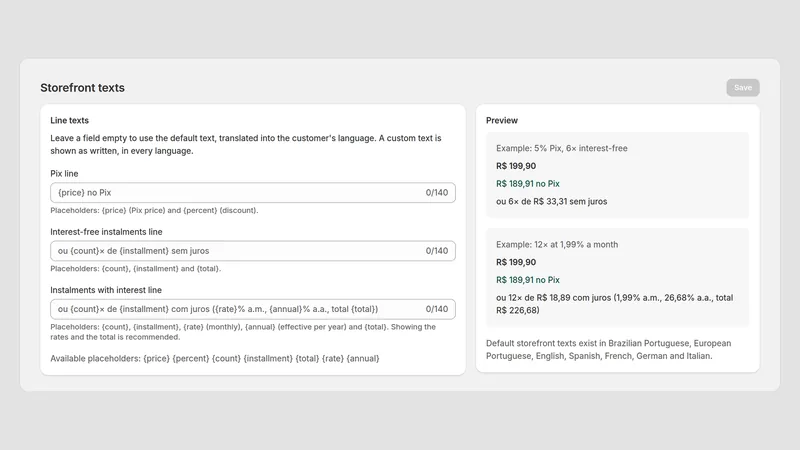Click the 'Available placeholders' line
800x450 pixels.
[x=215, y=359]
